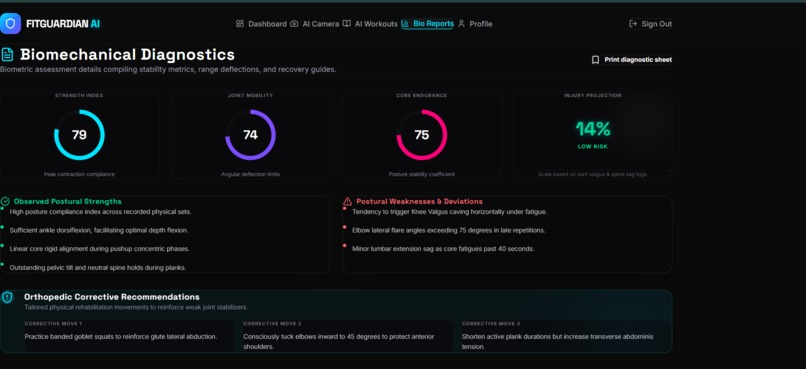Click the document icon beside Biomechanical Diagnostics

tap(7, 54)
